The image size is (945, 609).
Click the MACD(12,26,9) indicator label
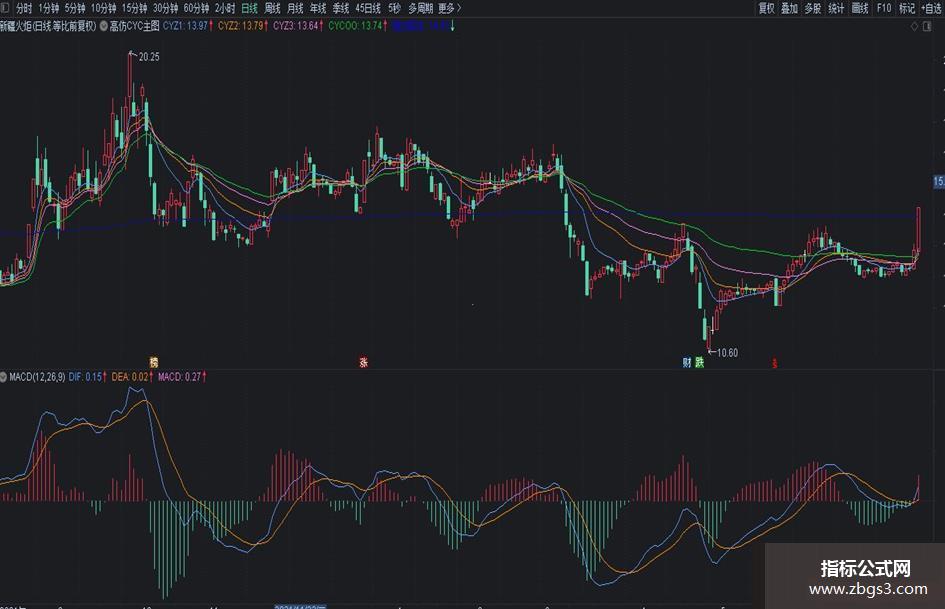click(x=37, y=377)
